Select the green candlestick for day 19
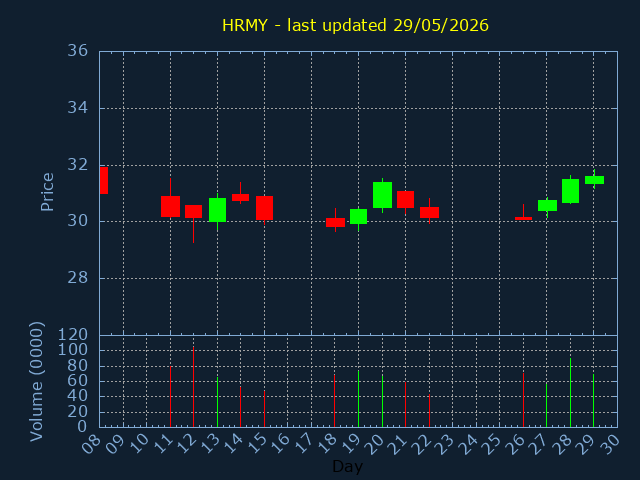Image resolution: width=640 pixels, height=480 pixels. point(358,216)
